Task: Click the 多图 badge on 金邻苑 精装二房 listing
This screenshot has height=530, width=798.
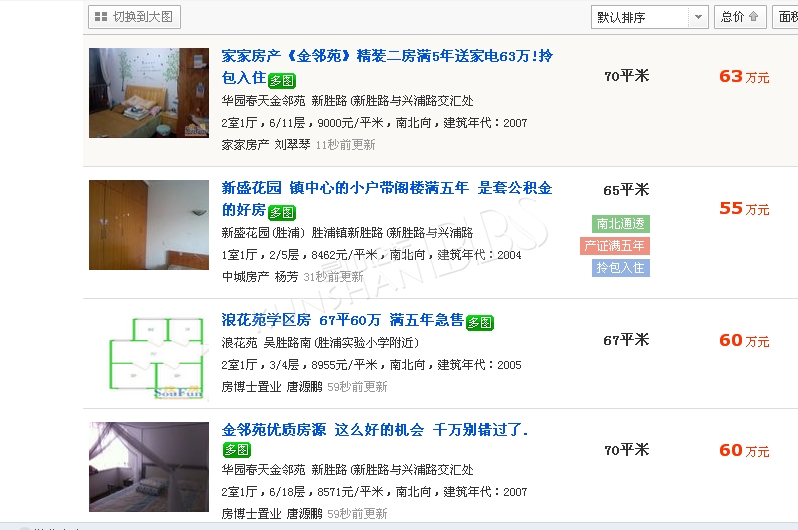Action: click(x=282, y=80)
